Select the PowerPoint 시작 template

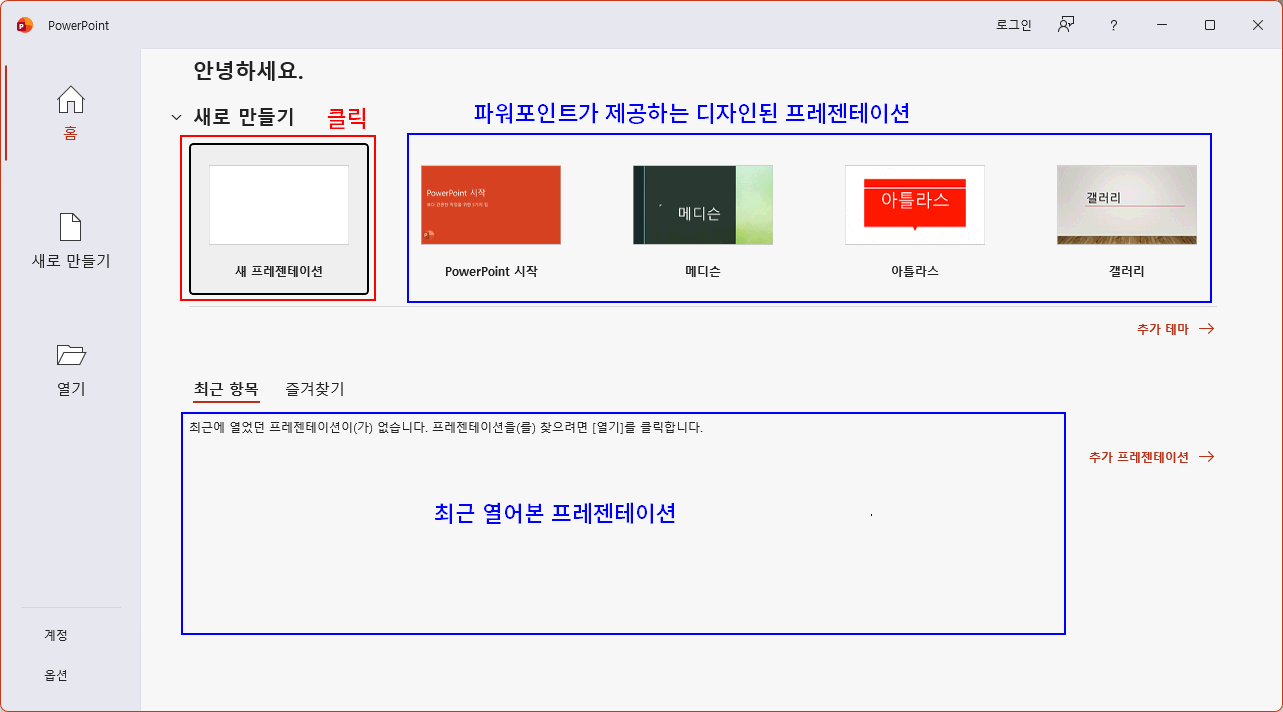[x=490, y=204]
